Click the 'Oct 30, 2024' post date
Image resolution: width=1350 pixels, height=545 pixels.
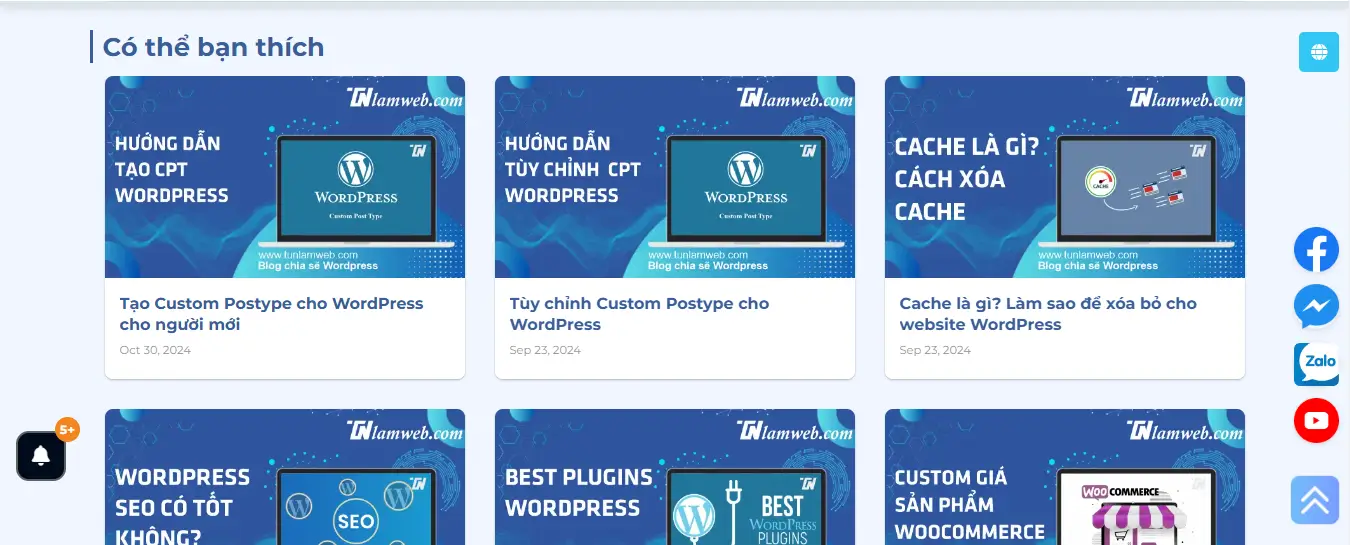[155, 350]
